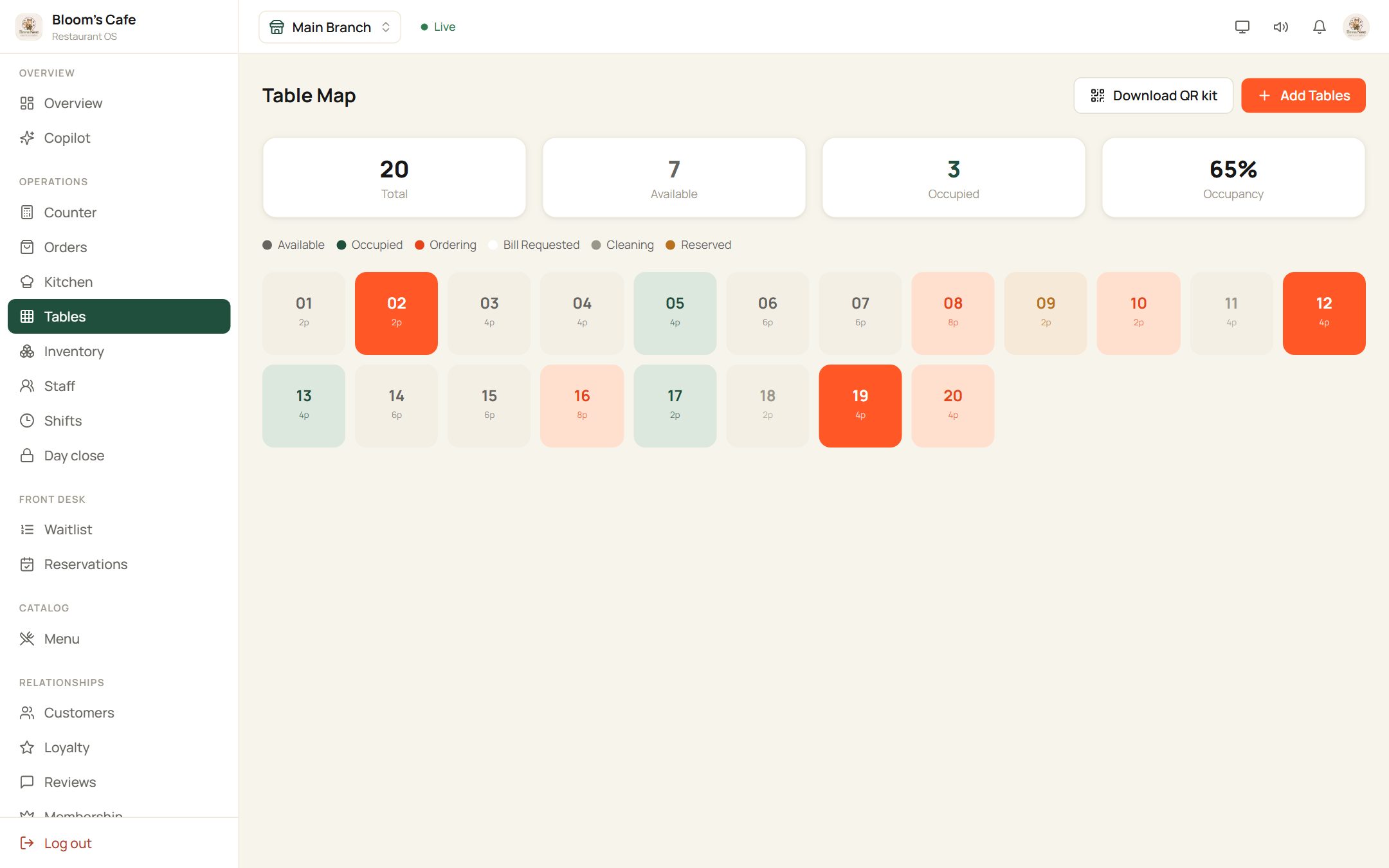Go to Tables in the sidebar
This screenshot has height=868, width=1389.
tap(119, 316)
